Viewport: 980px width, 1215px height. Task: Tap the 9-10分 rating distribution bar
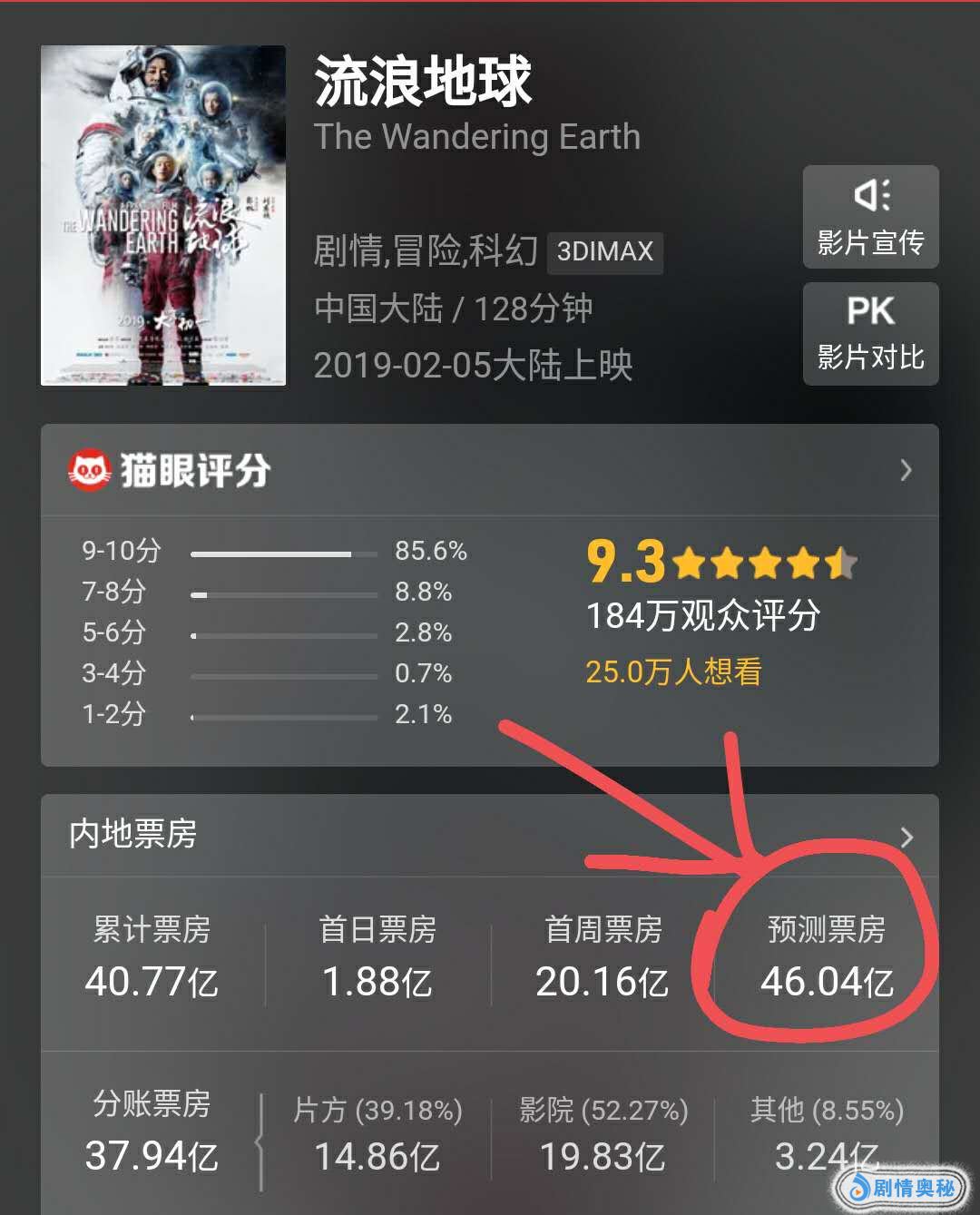(x=284, y=554)
